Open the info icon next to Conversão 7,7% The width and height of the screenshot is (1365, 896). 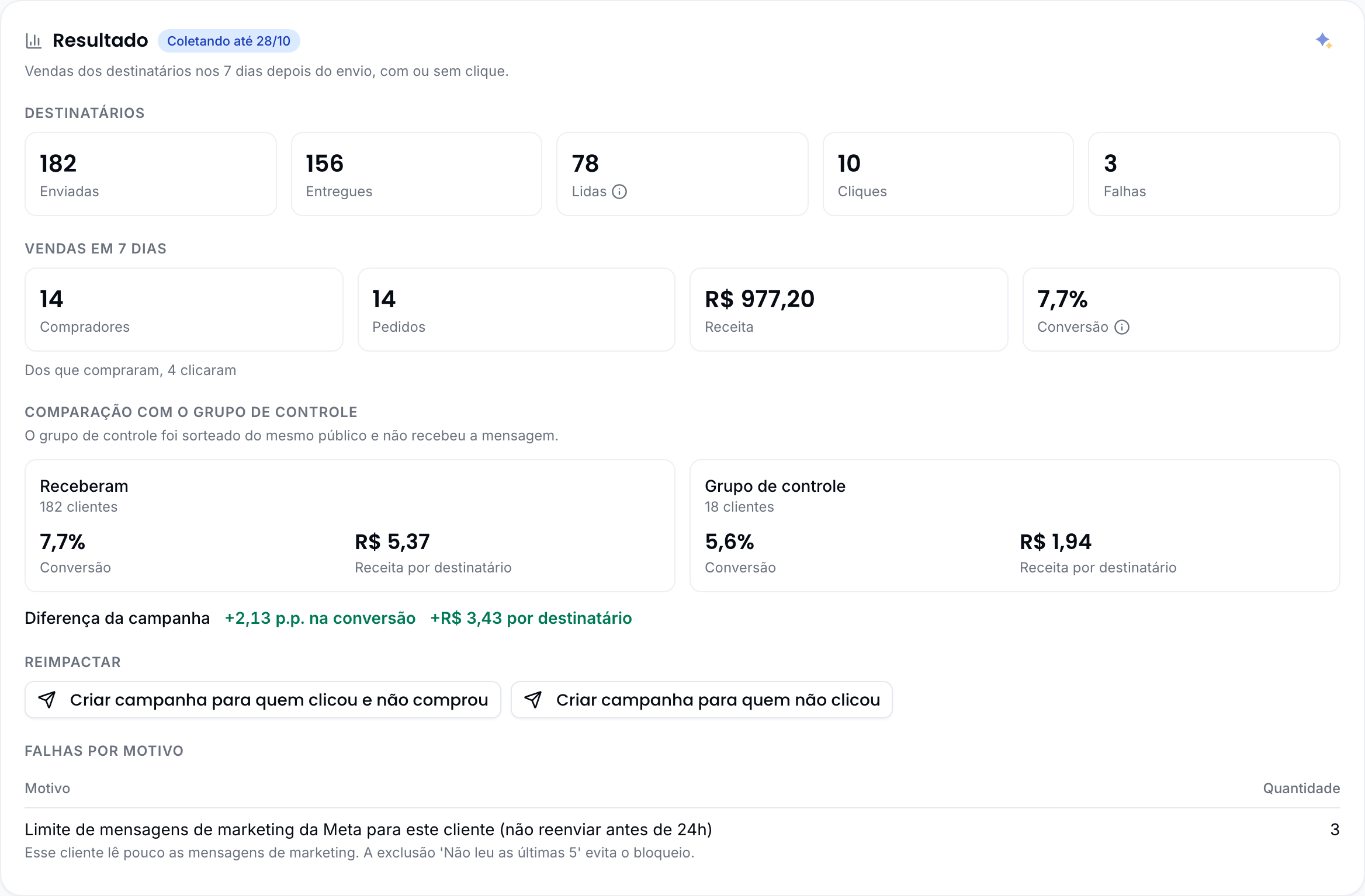click(1122, 327)
